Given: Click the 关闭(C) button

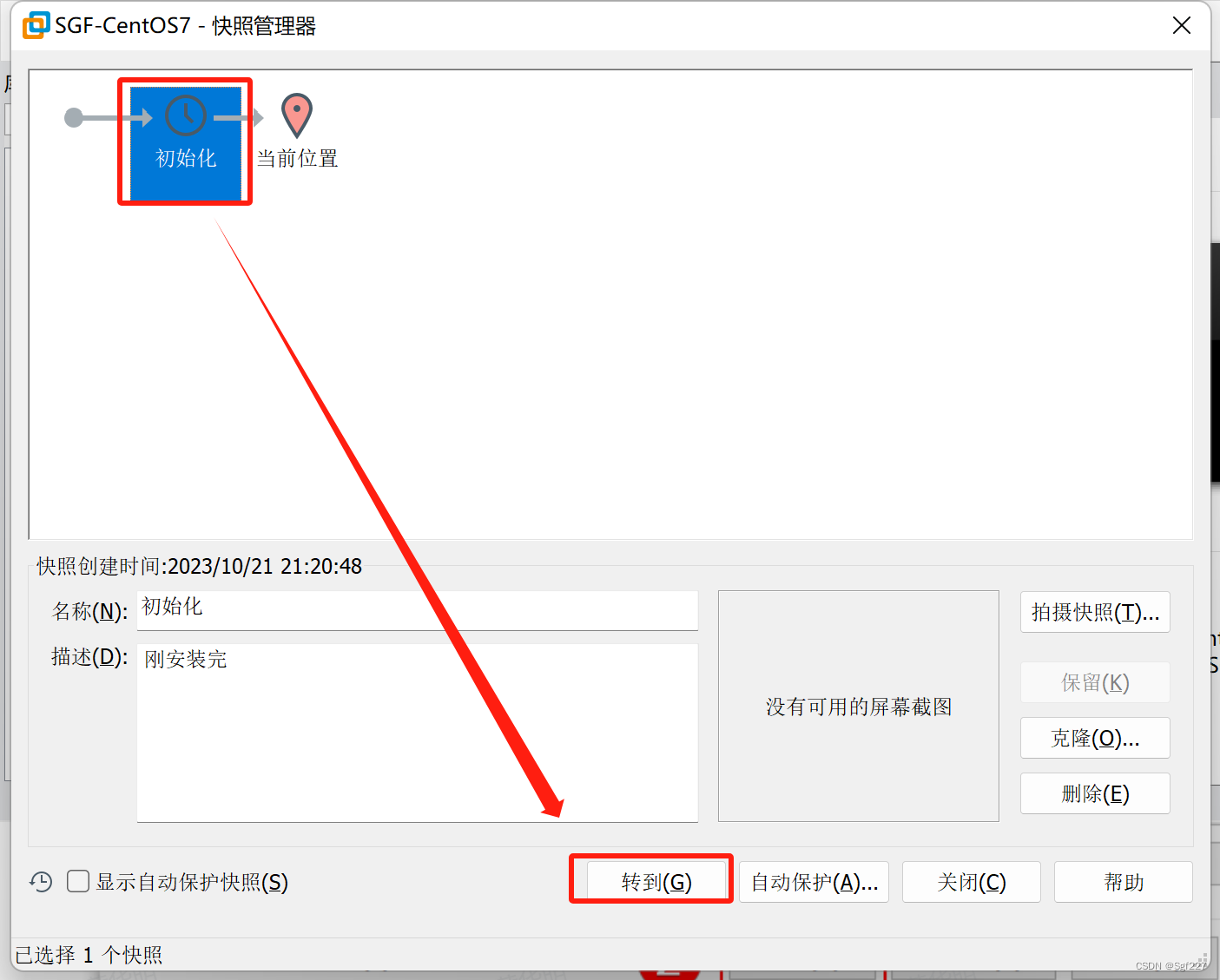Looking at the screenshot, I should pos(971,882).
